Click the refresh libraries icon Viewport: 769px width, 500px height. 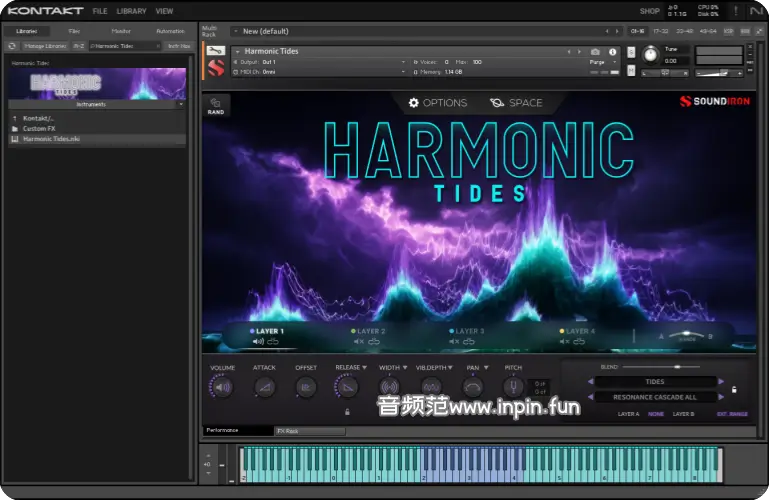click(12, 46)
